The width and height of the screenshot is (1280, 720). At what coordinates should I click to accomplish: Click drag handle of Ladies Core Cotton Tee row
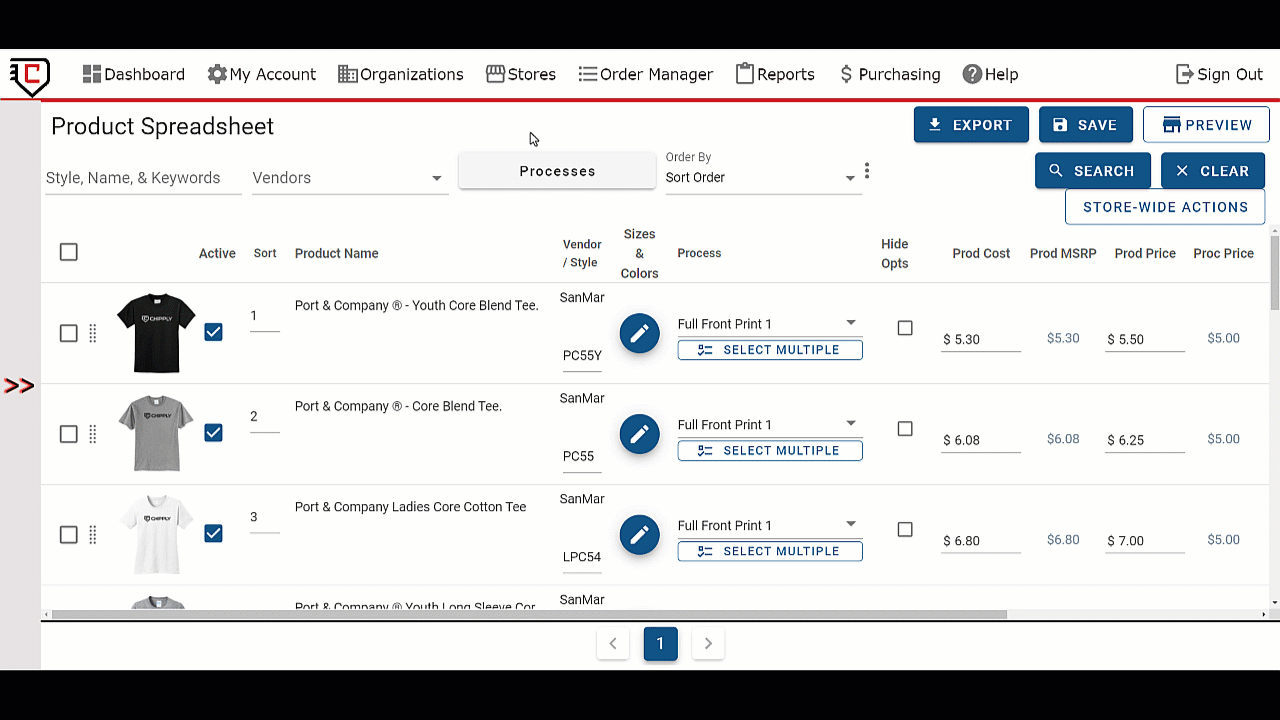(93, 535)
